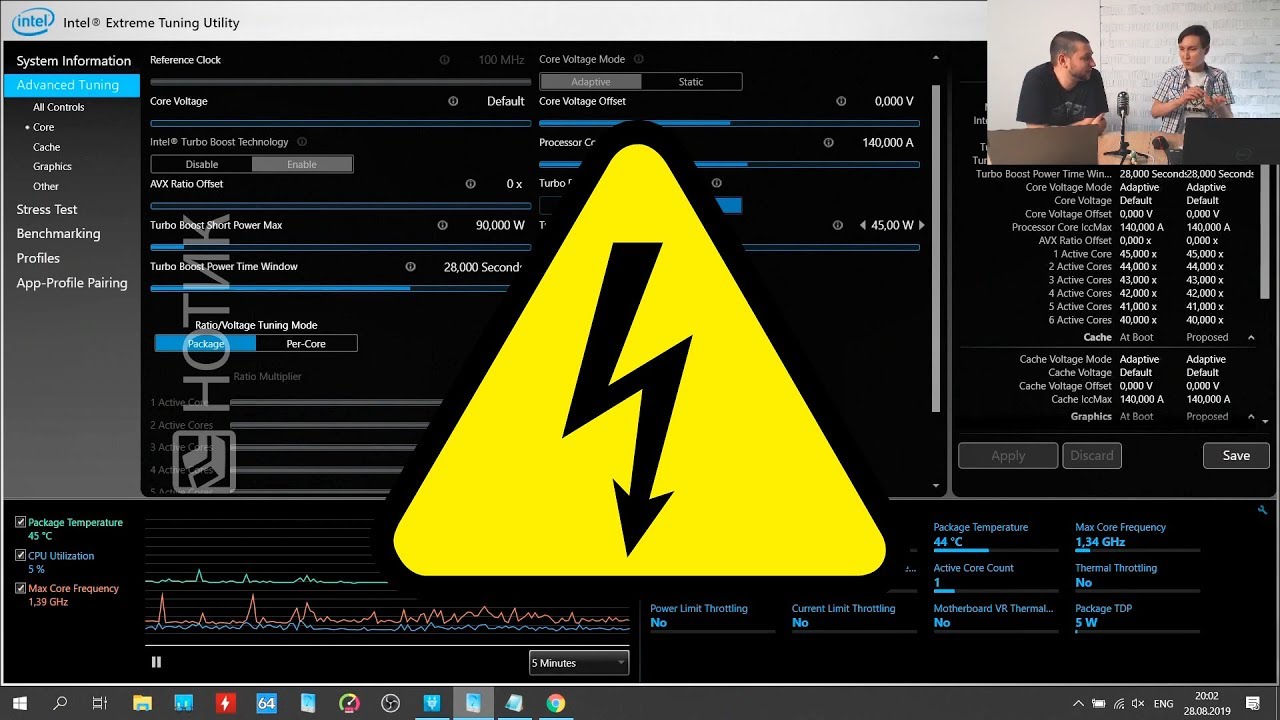
Task: Select Cache tuning sub-item
Action: [46, 147]
